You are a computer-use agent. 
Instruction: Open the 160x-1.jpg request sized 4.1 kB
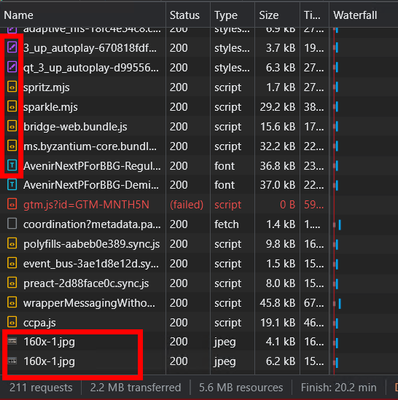49,342
